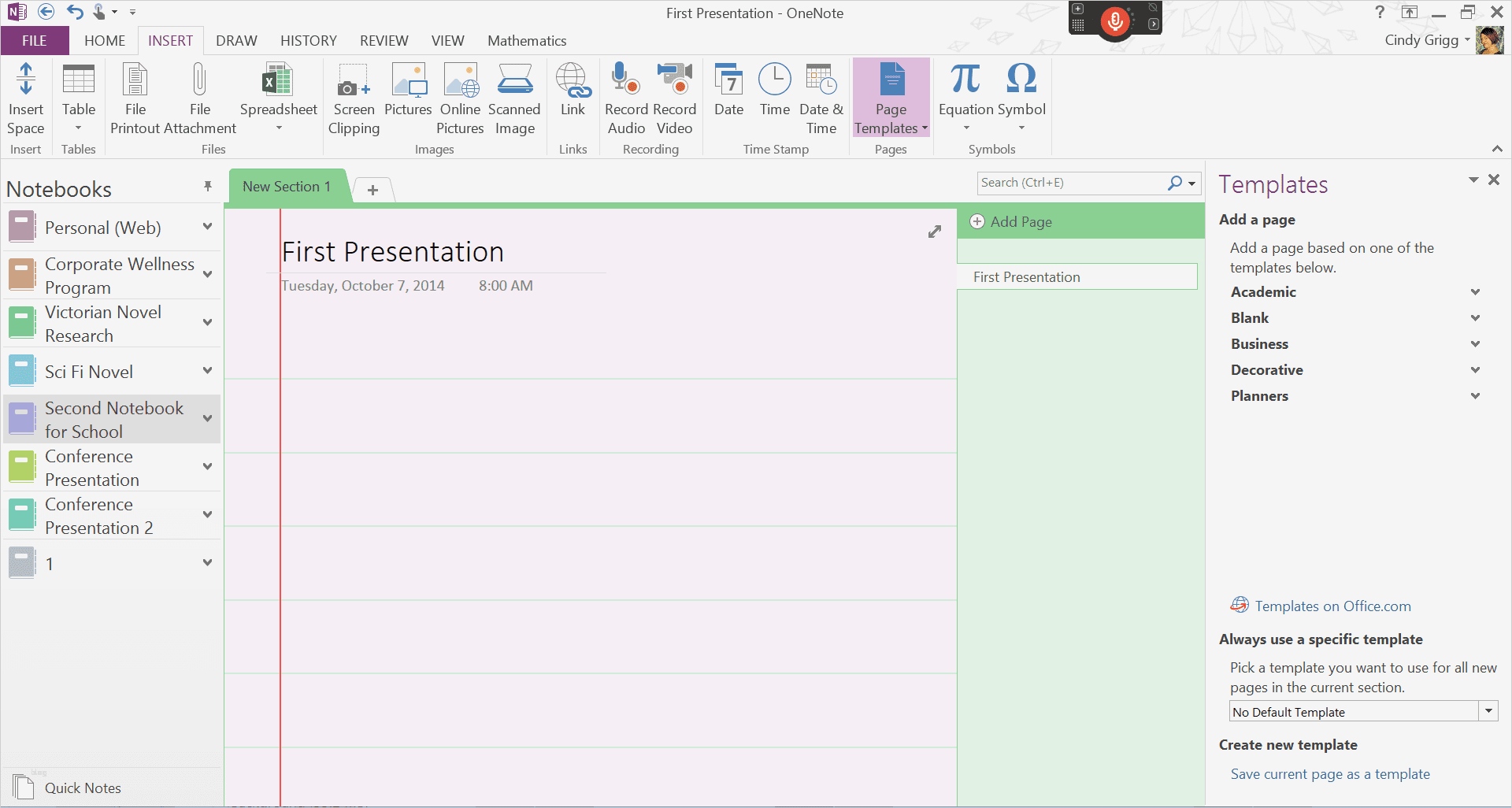Pin the Notebooks pane
Viewport: 1512px width, 808px height.
pyautogui.click(x=208, y=187)
